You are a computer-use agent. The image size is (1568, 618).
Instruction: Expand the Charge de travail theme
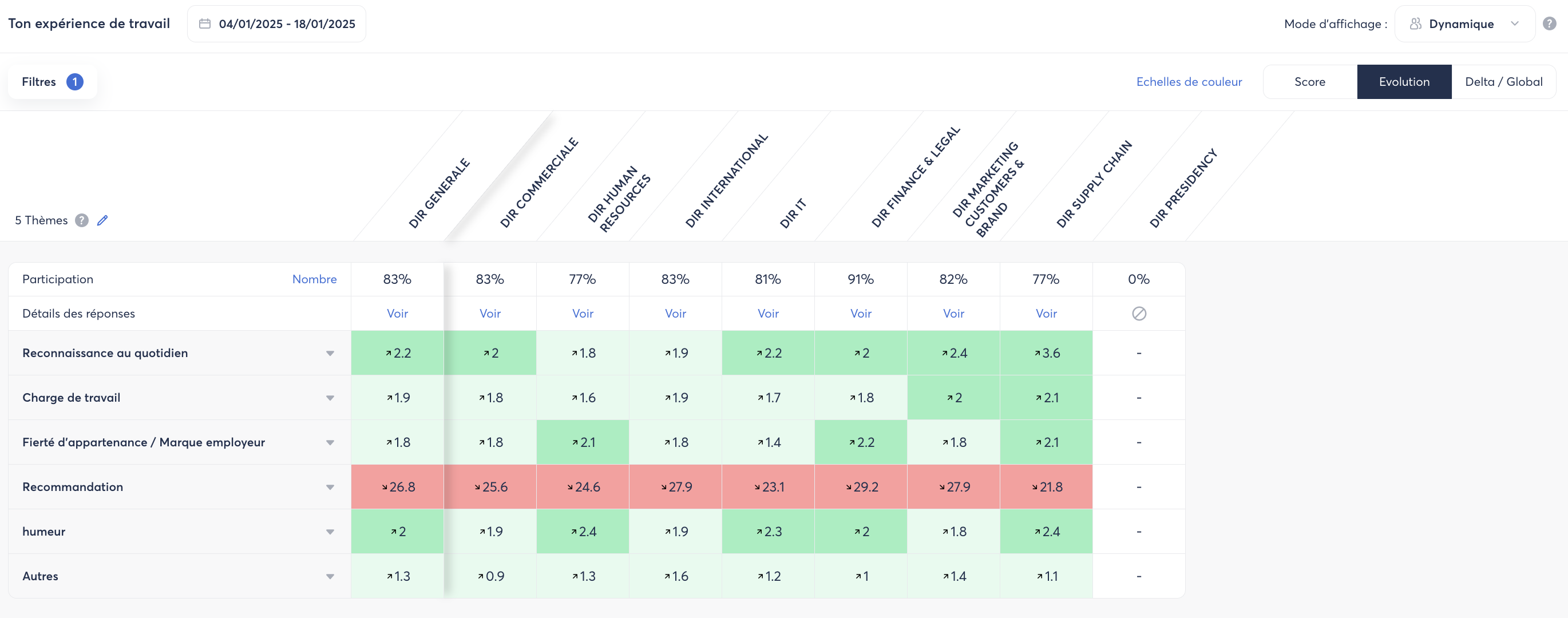click(x=330, y=398)
